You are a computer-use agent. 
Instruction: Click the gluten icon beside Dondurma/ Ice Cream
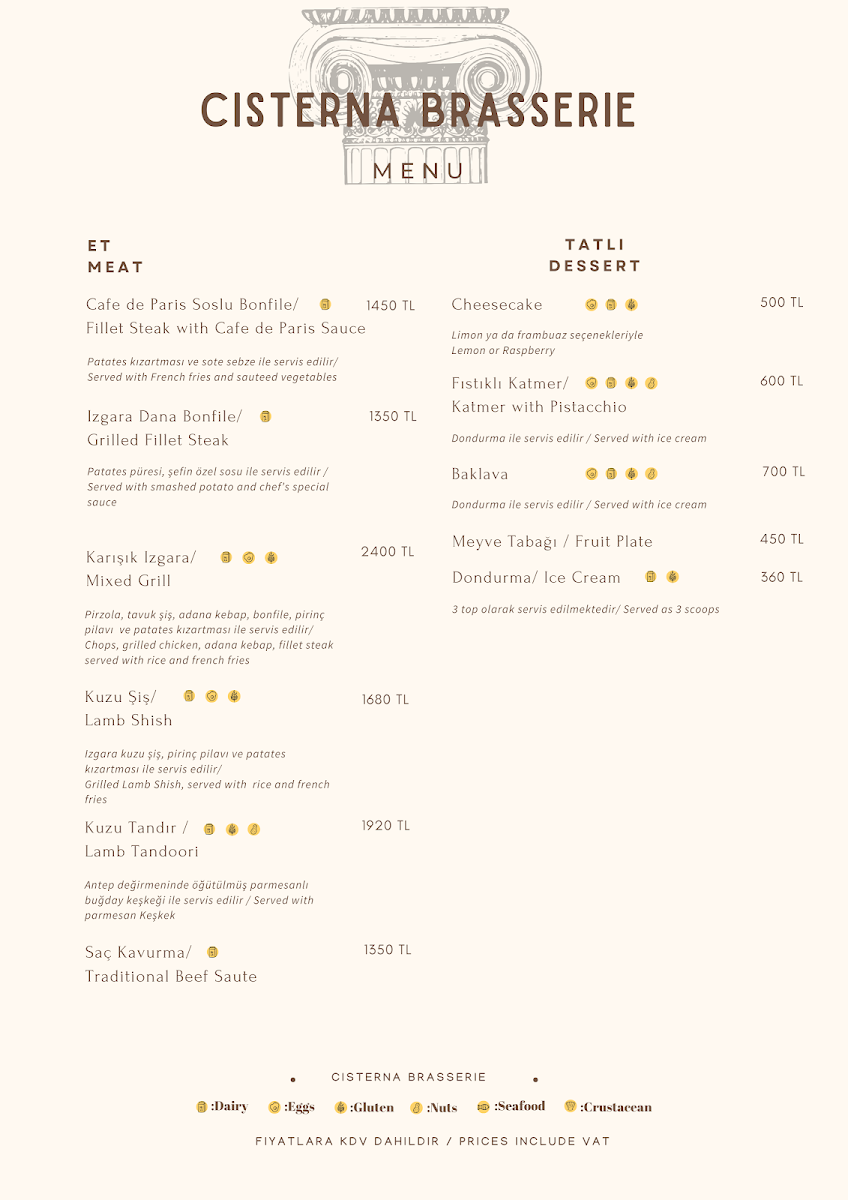673,576
